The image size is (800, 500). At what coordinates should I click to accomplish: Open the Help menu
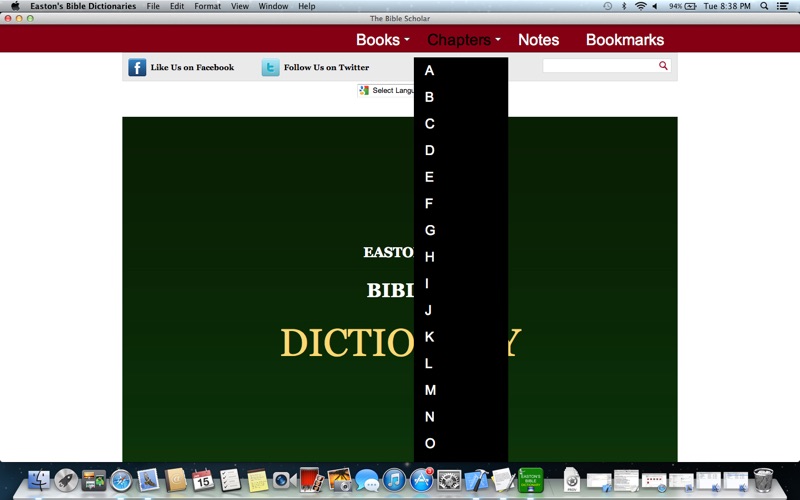tap(307, 6)
